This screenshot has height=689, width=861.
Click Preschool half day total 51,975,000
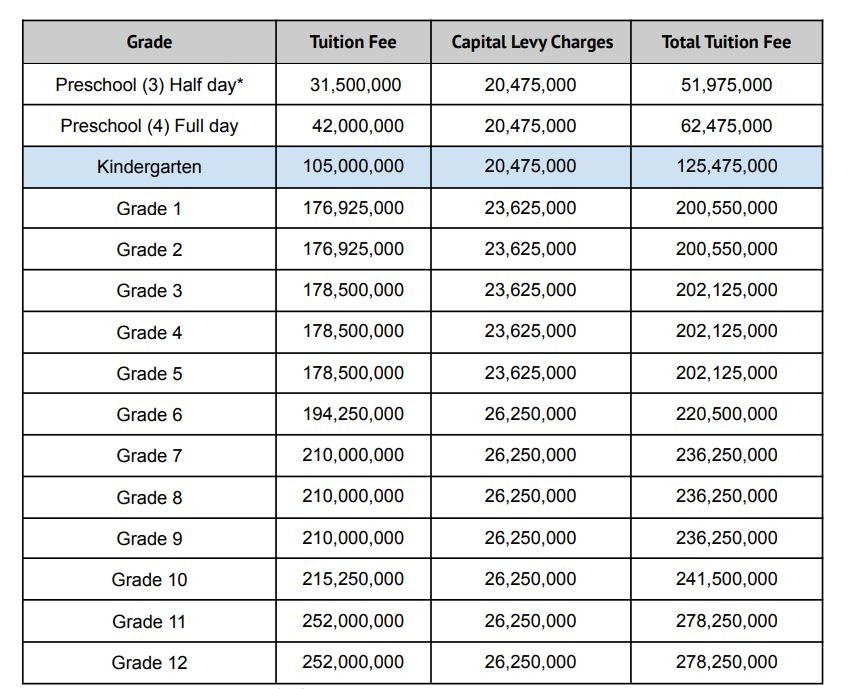coord(726,85)
